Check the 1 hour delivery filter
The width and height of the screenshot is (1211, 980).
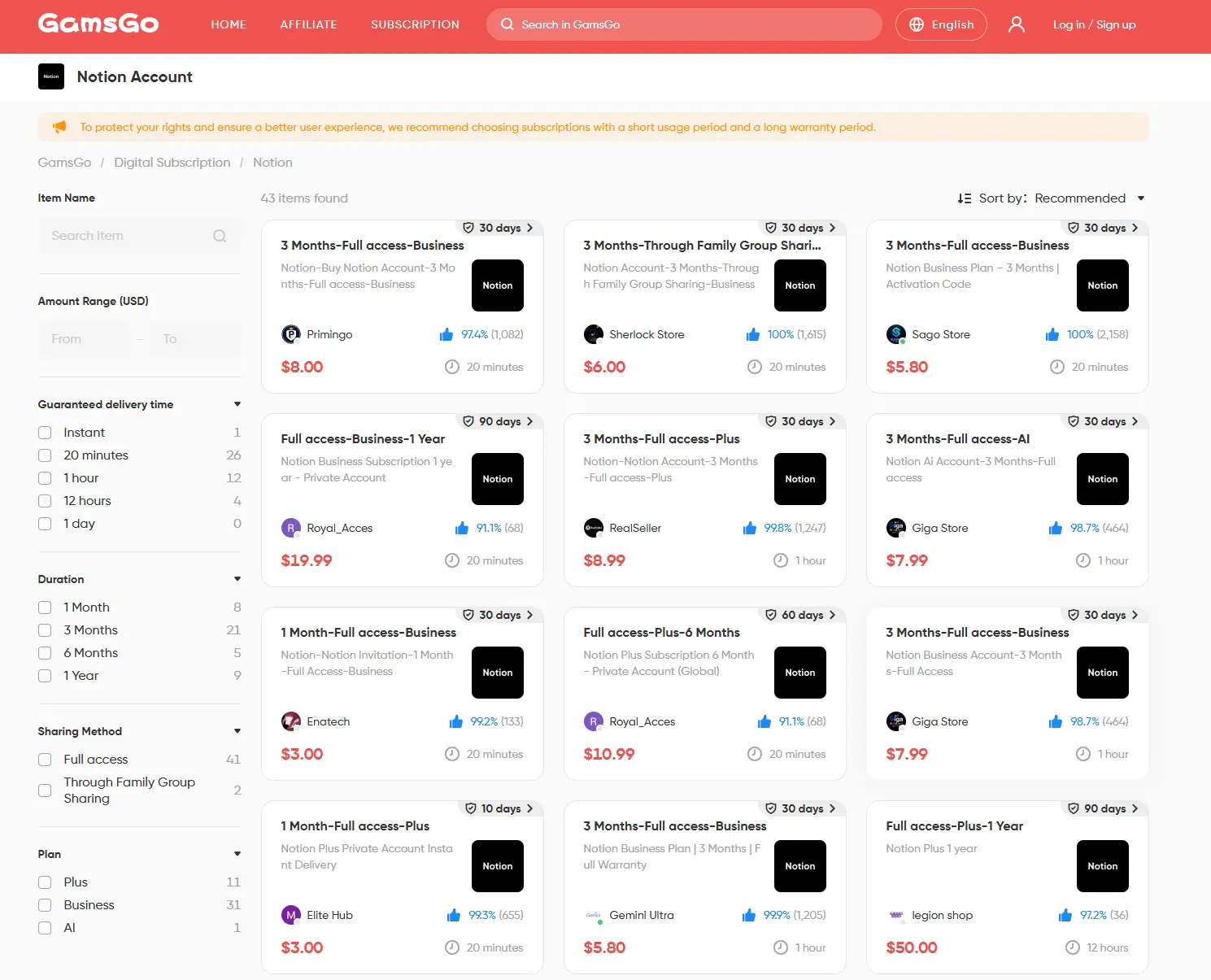click(45, 478)
